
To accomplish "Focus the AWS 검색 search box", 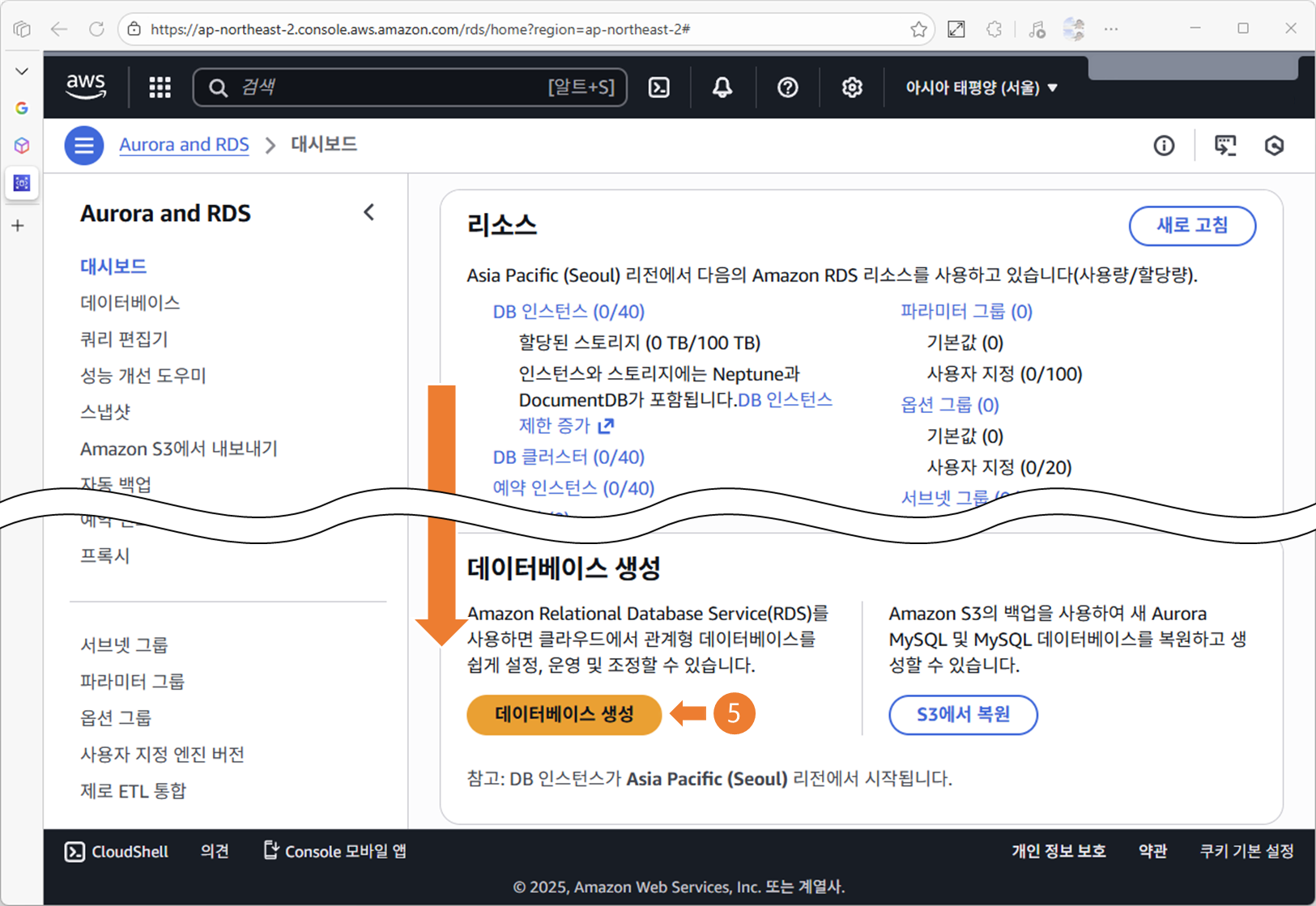I will pyautogui.click(x=410, y=87).
